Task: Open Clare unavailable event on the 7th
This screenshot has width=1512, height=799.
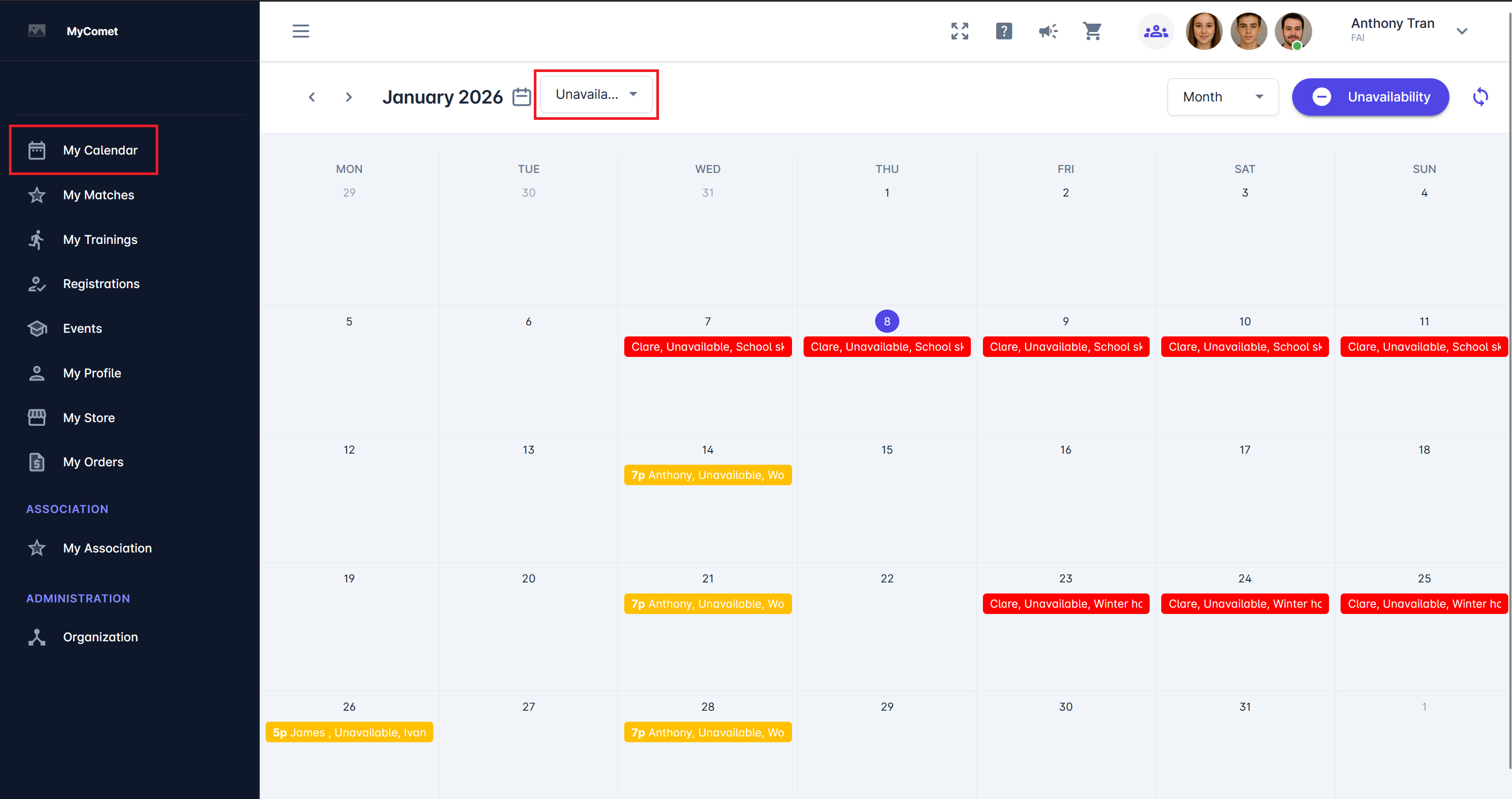Action: (x=707, y=347)
